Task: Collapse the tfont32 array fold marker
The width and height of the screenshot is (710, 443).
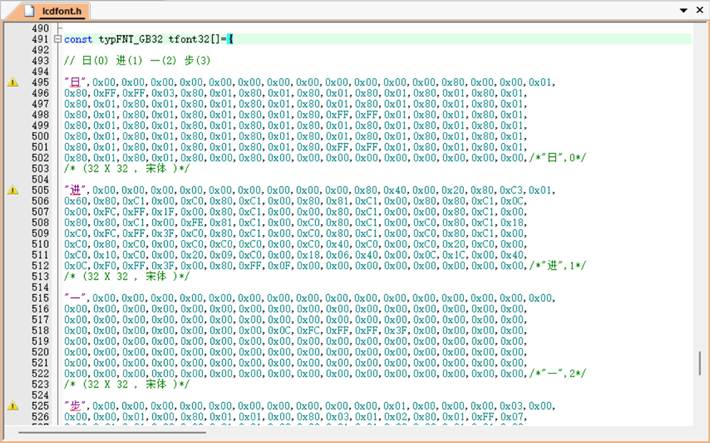Action: pos(57,39)
